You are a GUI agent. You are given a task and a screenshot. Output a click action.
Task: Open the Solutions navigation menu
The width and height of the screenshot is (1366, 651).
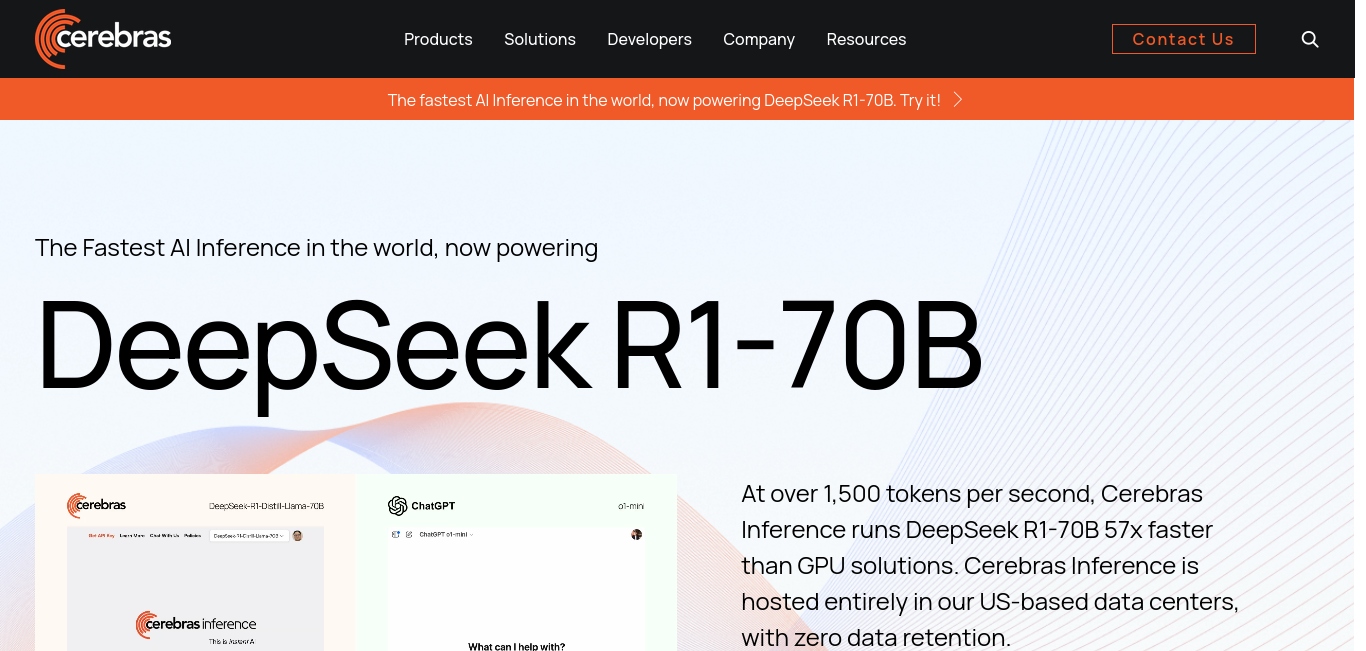(x=540, y=39)
